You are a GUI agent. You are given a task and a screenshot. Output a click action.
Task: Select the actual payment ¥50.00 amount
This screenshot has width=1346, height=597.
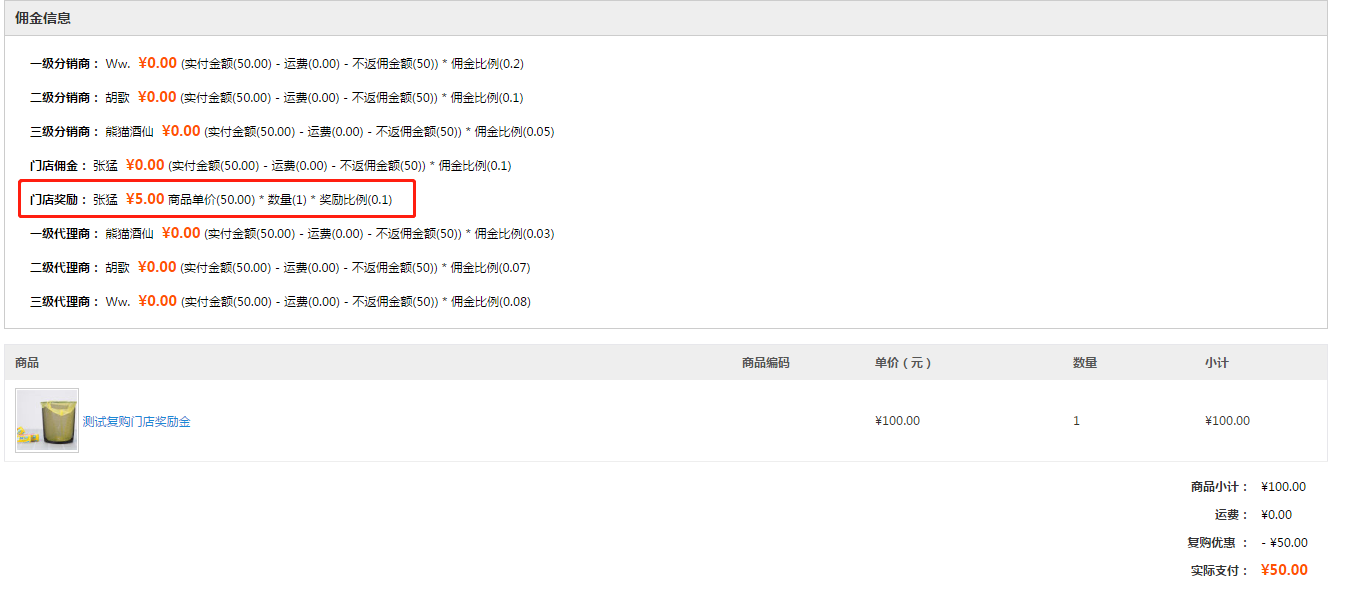click(x=1284, y=570)
